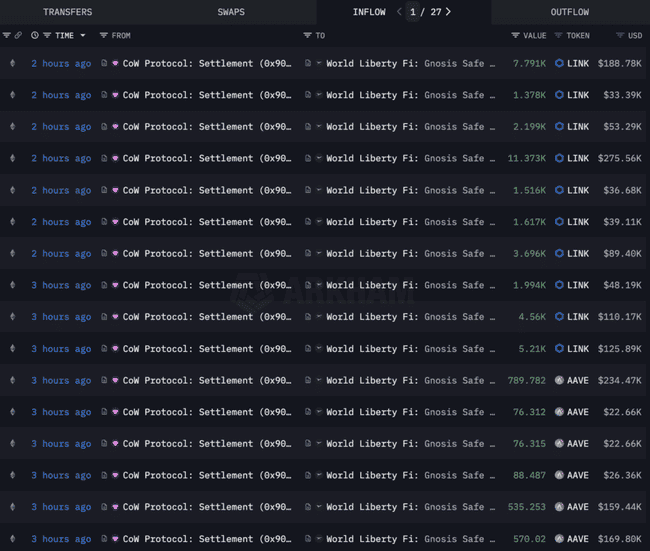Copy sender address in 1.516K LINK row
This screenshot has height=551, width=650.
pyautogui.click(x=104, y=190)
